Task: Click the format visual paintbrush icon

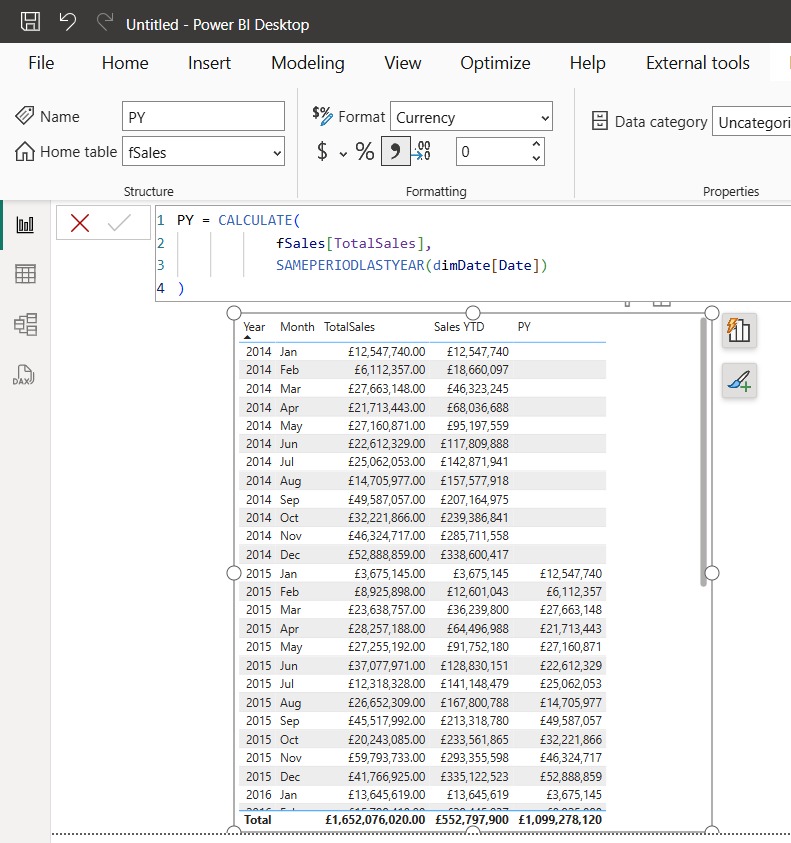Action: [x=739, y=380]
